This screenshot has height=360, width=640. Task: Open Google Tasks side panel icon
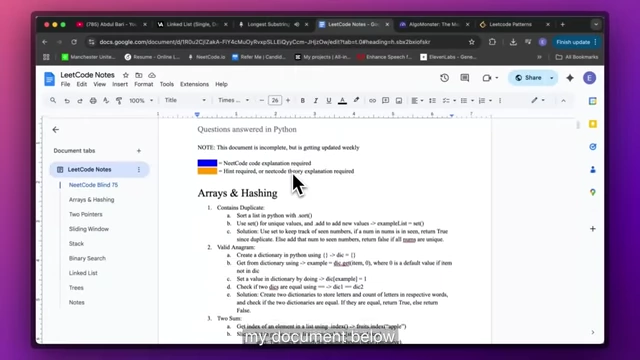pos(593,147)
